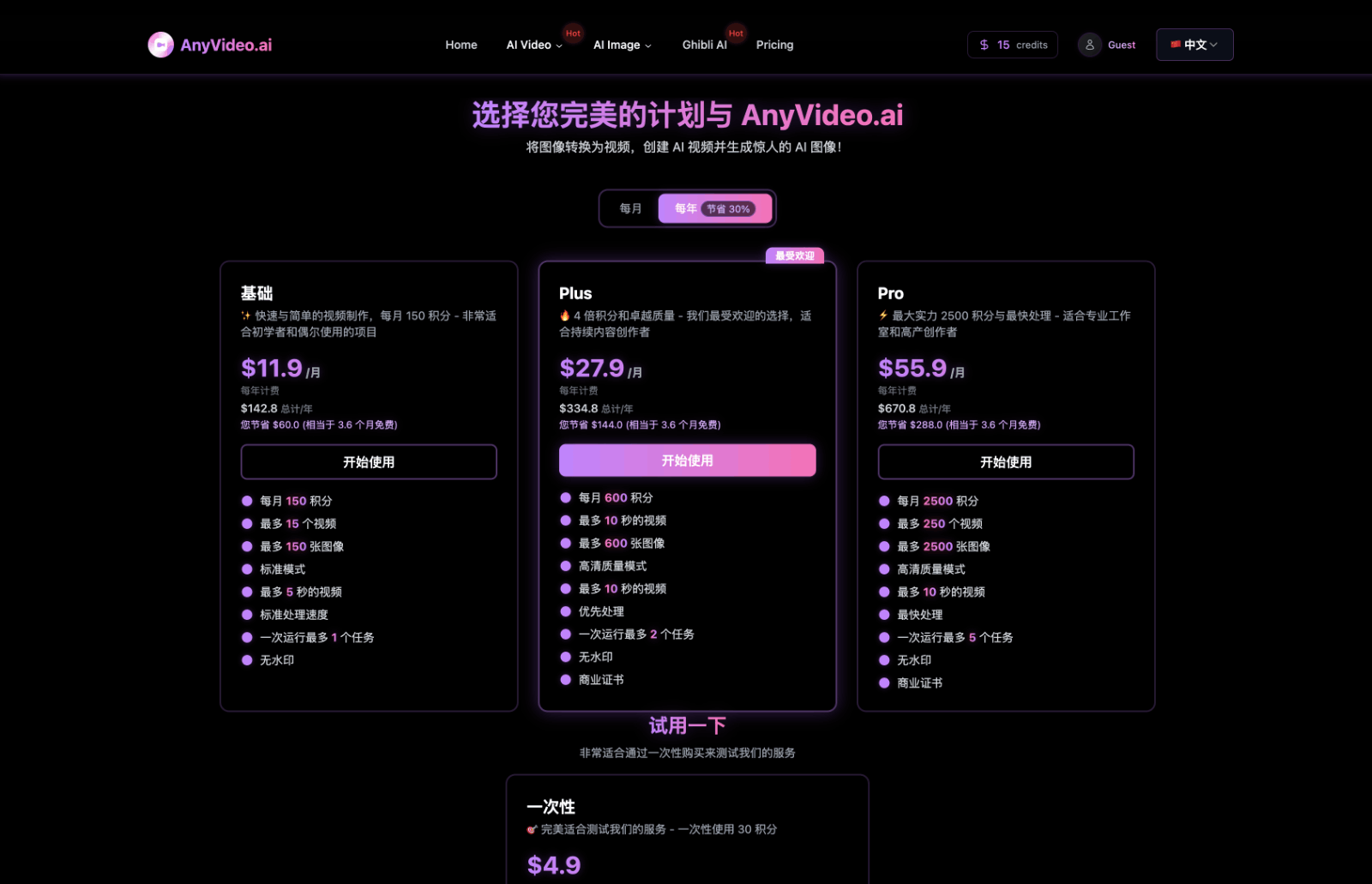Click the $55.9 price of Pro plan

[x=912, y=368]
